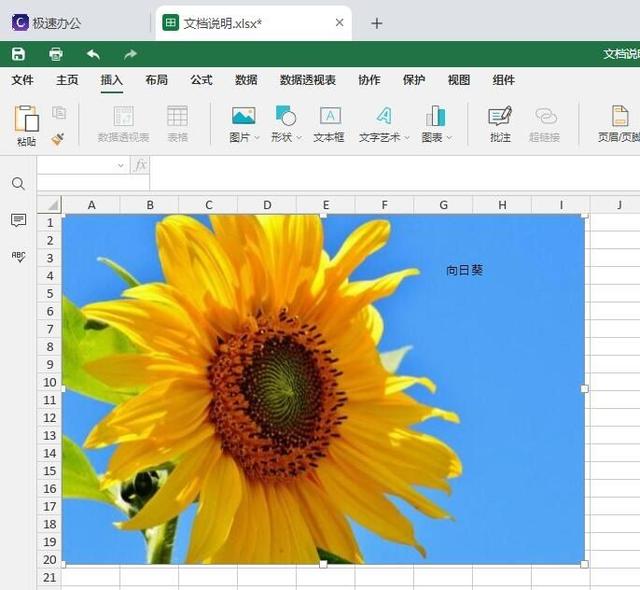Click the Print icon
640x590 pixels.
tap(56, 54)
